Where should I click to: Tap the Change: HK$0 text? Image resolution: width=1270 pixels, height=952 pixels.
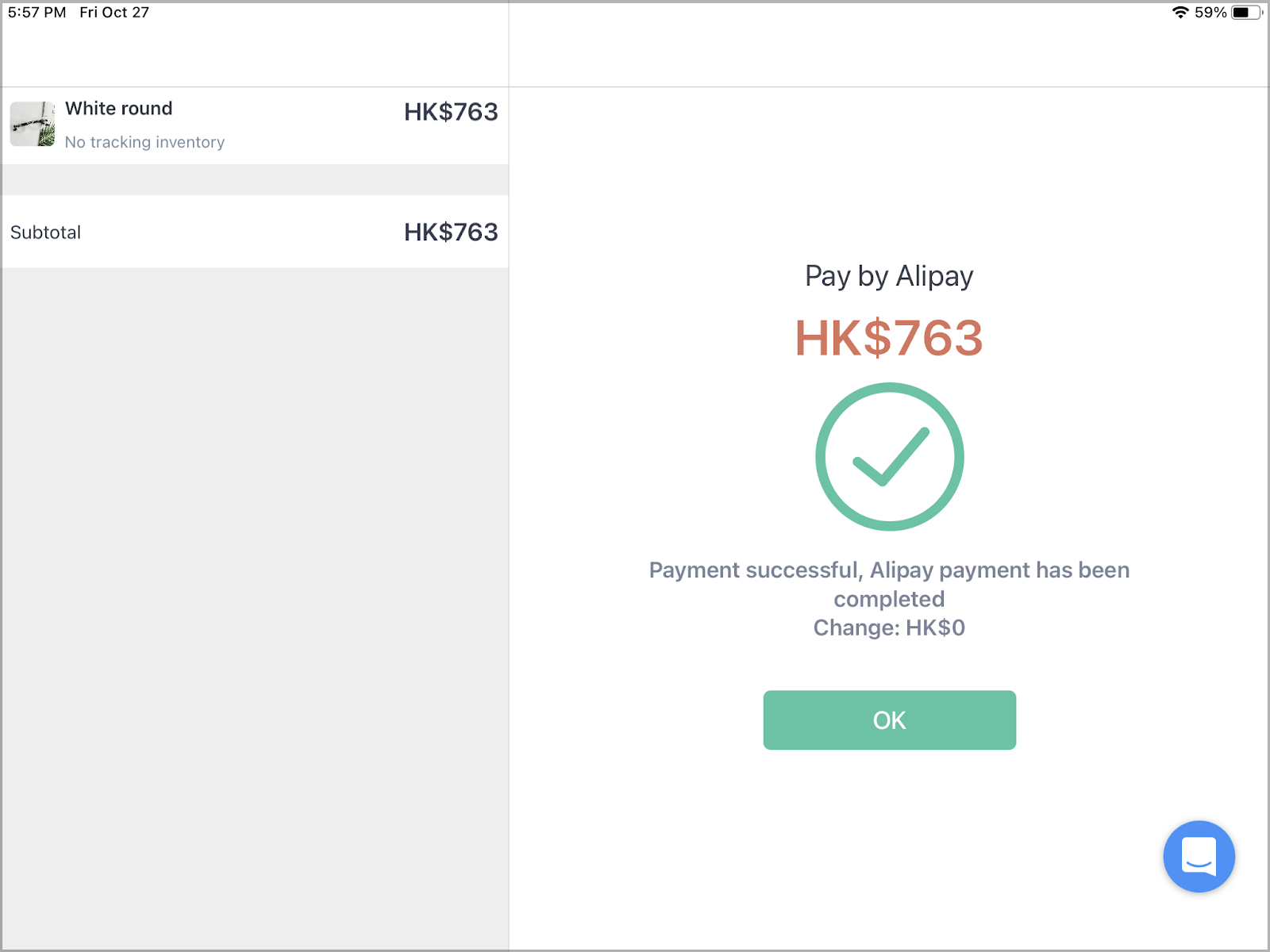point(889,628)
